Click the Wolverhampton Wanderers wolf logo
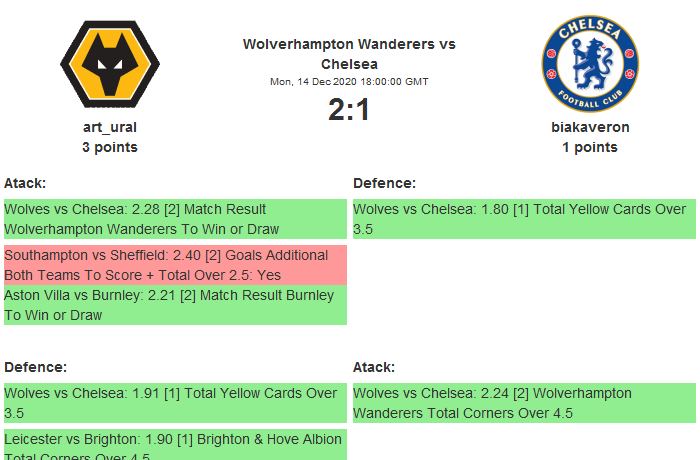Image resolution: width=700 pixels, height=460 pixels. tap(110, 62)
